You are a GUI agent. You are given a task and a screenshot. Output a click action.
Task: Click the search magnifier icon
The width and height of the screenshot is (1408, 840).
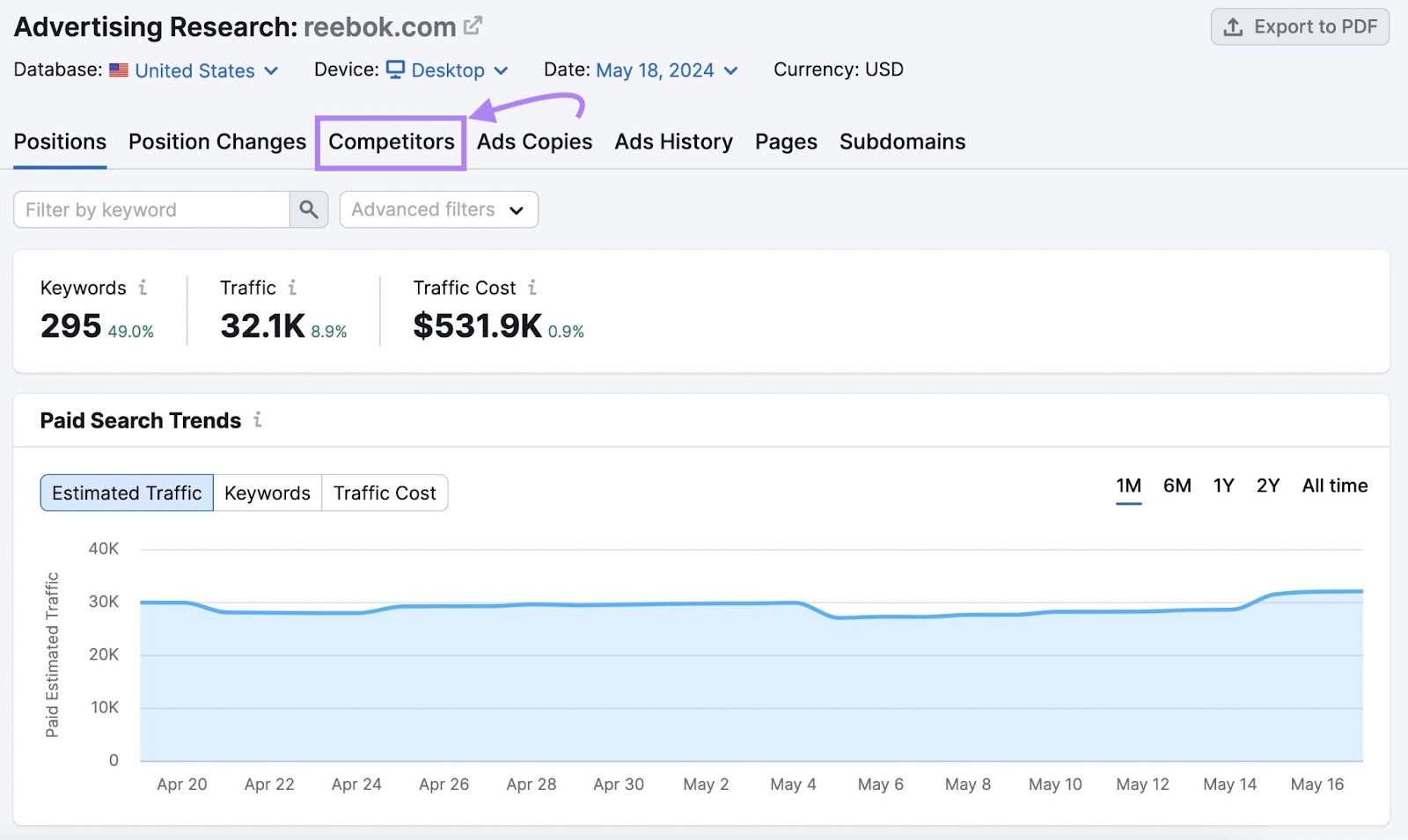tap(309, 209)
